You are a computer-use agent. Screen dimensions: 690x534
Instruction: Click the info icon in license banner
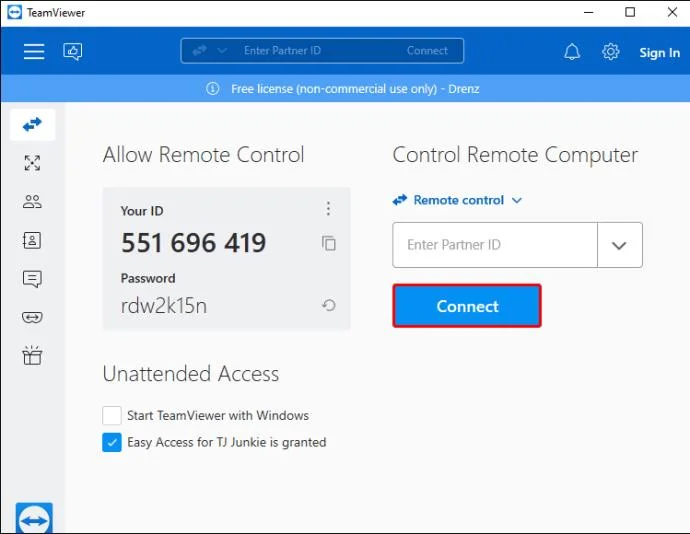[213, 89]
